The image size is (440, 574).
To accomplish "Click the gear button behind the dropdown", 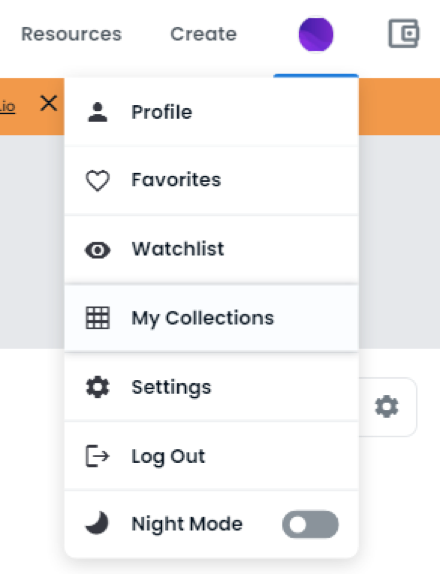I will click(x=387, y=406).
